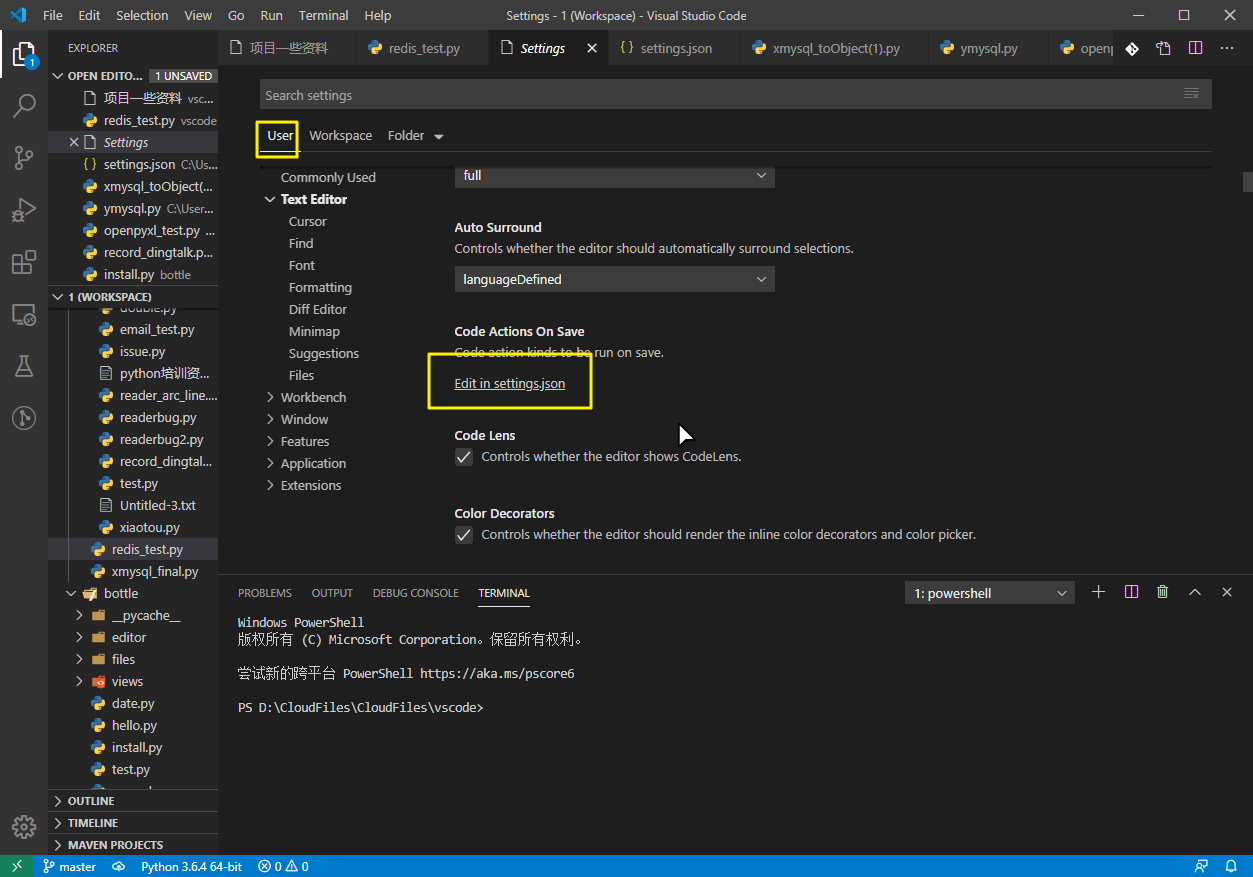
Task: Click into the Search settings field
Action: point(719,95)
